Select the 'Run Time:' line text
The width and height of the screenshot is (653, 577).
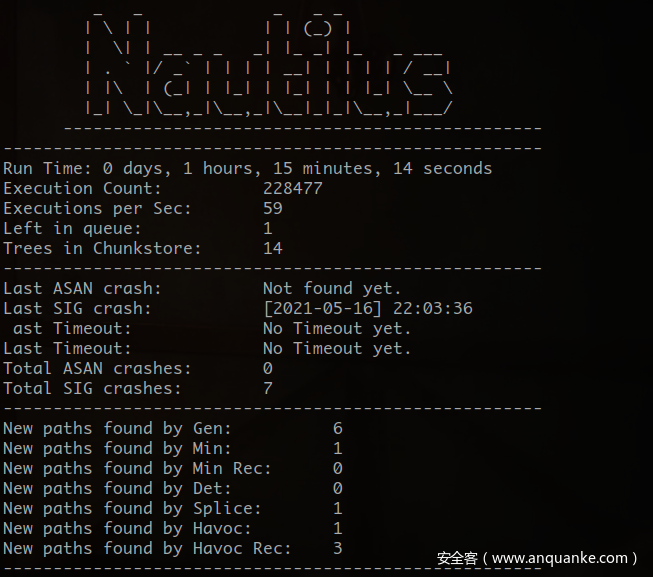click(x=247, y=169)
